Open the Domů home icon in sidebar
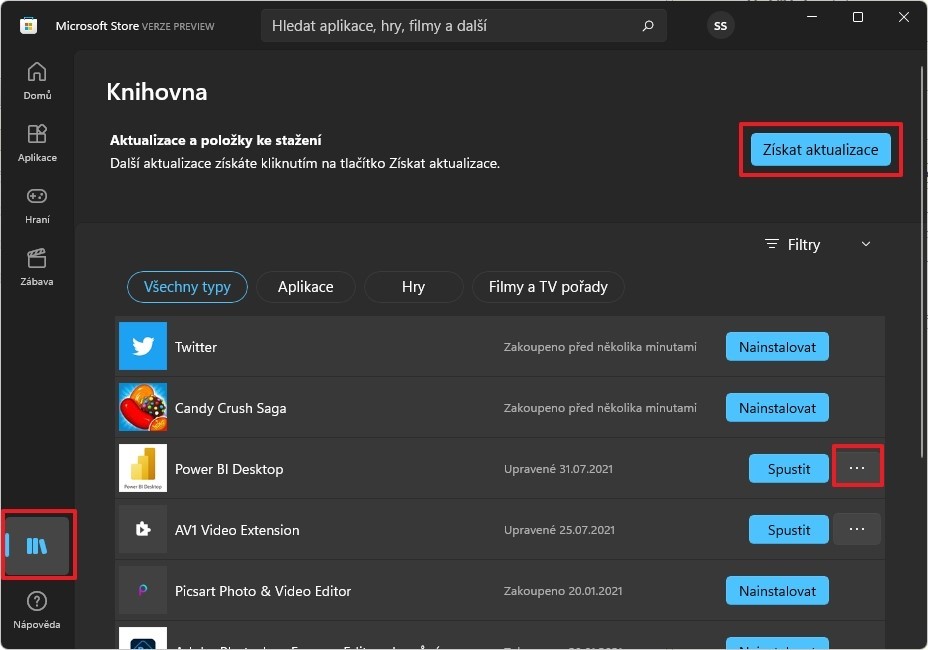Screen dimensions: 928x650 pos(37,81)
